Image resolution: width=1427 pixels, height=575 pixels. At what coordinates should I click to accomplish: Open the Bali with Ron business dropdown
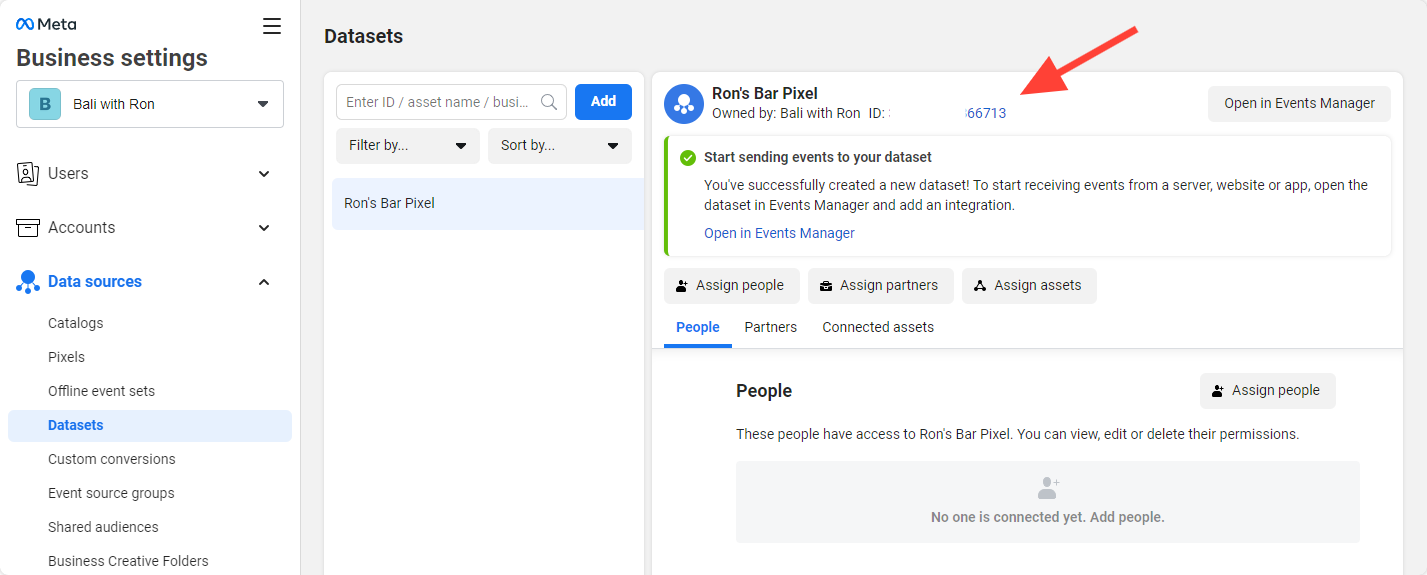pos(150,104)
